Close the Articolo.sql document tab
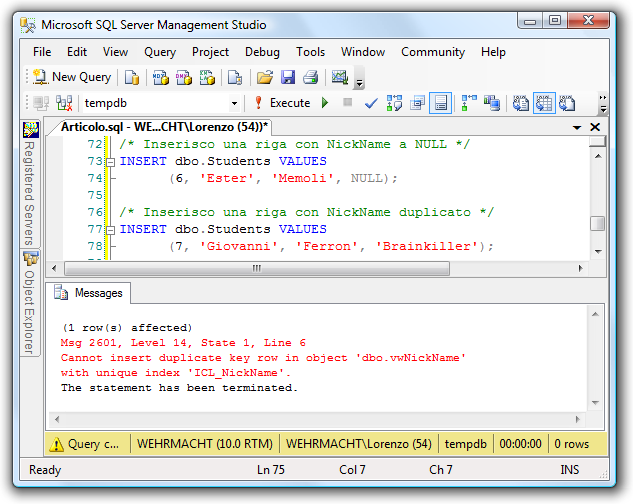This screenshot has height=504, width=633. point(595,127)
